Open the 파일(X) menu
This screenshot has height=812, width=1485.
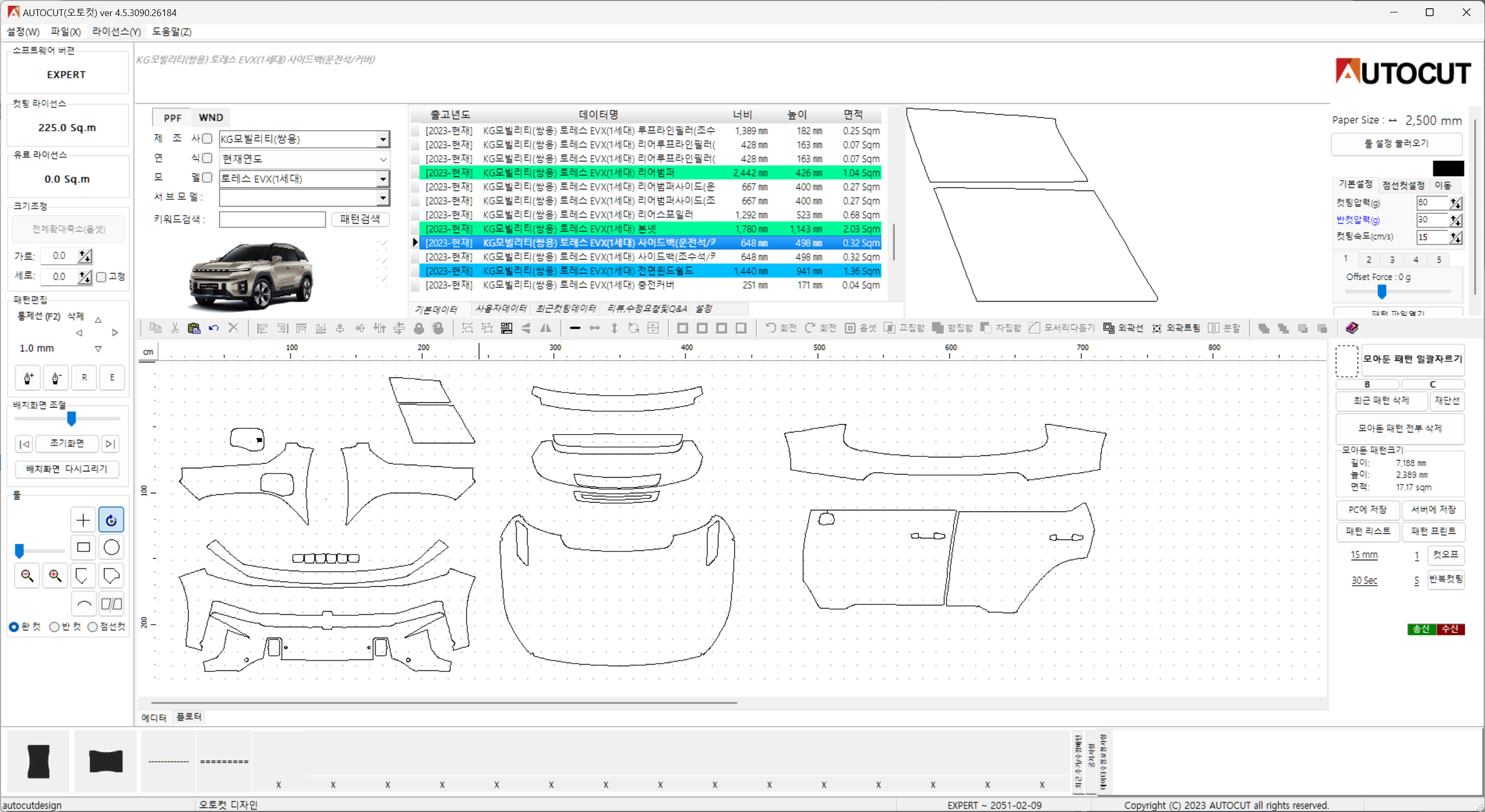(66, 32)
